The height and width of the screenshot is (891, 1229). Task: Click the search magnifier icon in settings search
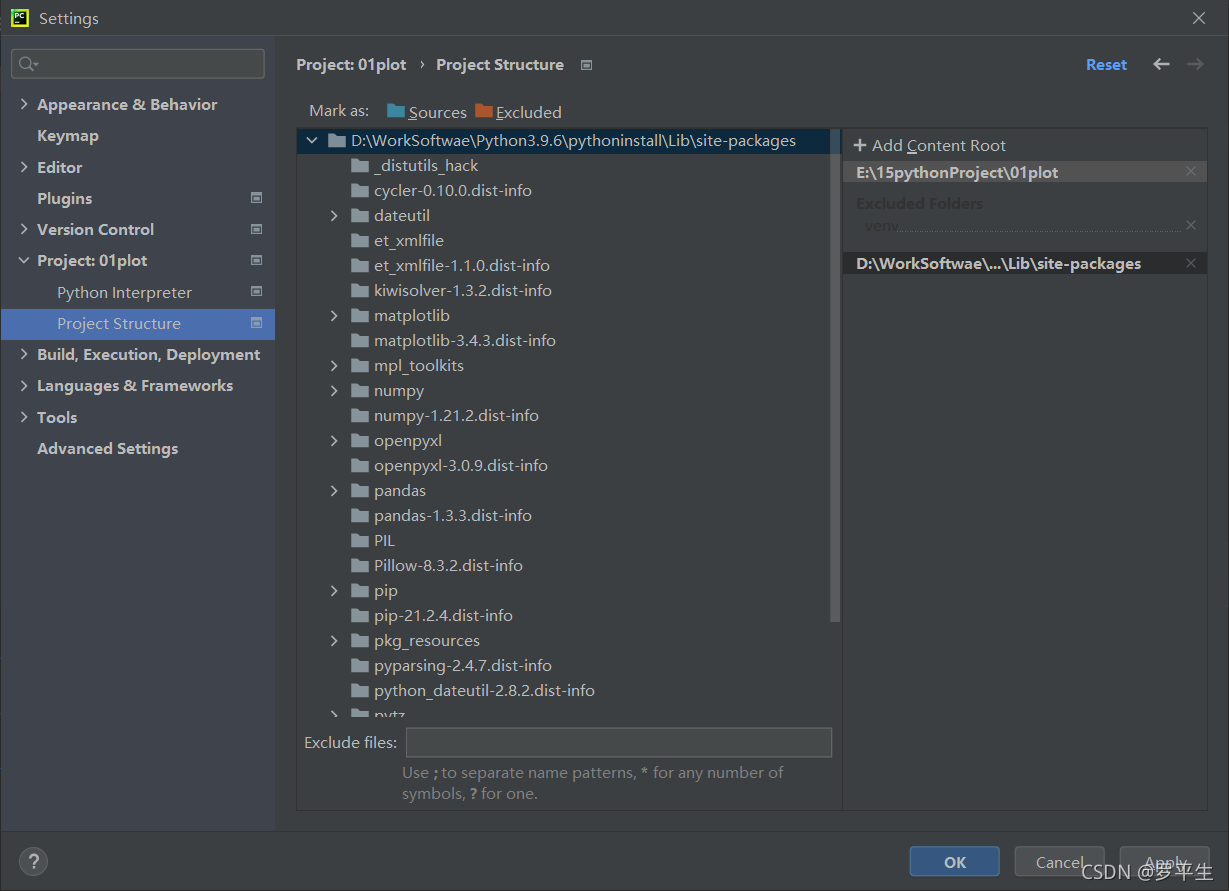27,64
